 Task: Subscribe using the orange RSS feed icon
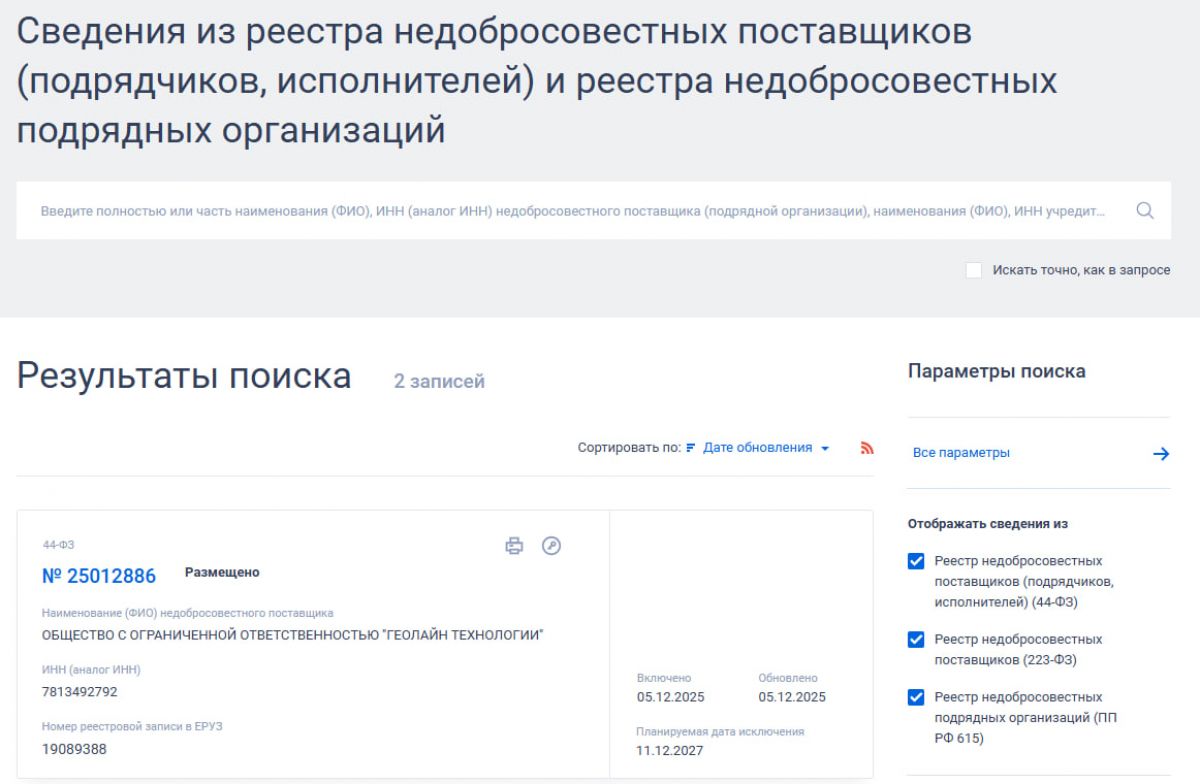(x=867, y=448)
